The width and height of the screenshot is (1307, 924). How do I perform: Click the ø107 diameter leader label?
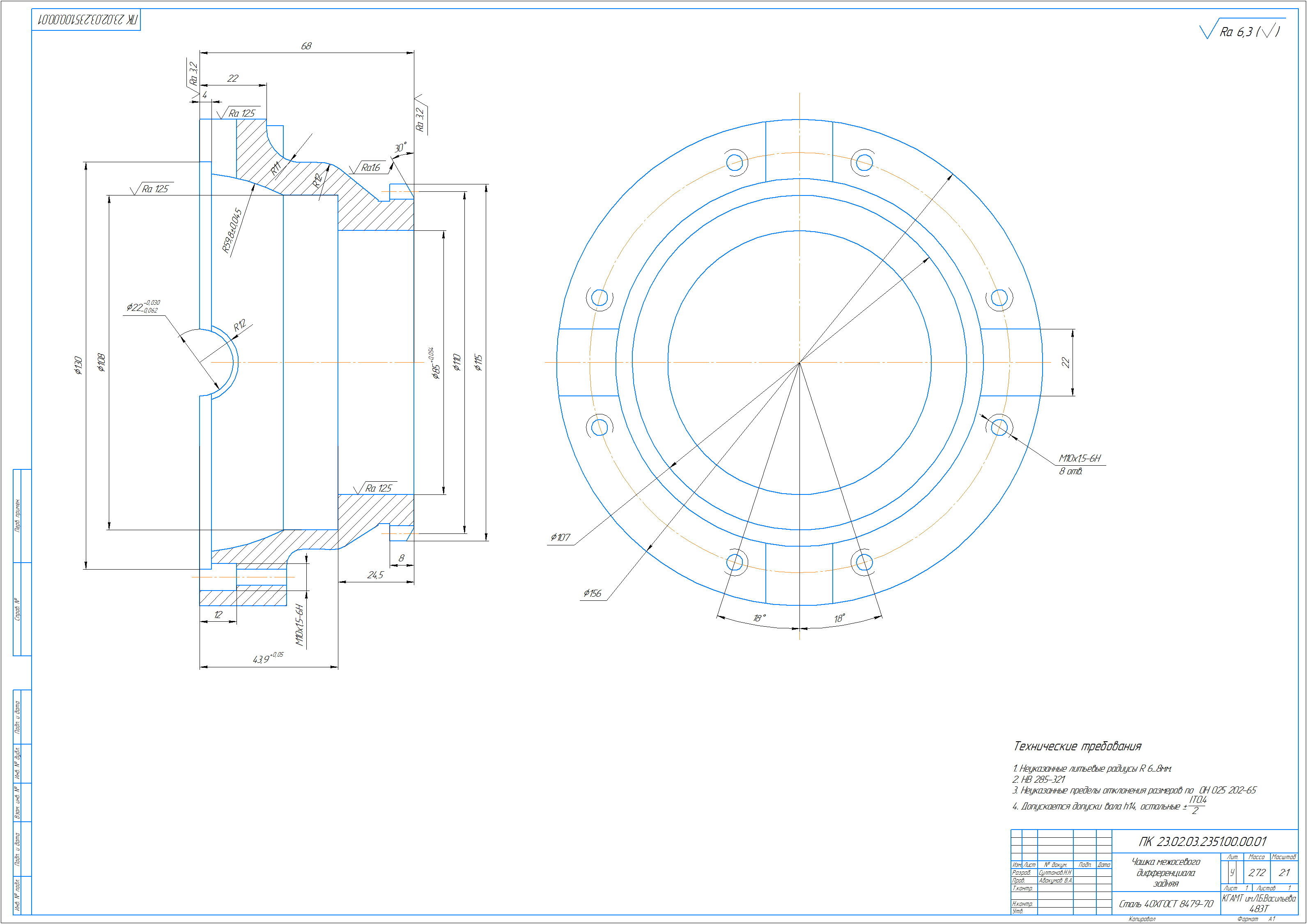pyautogui.click(x=560, y=538)
